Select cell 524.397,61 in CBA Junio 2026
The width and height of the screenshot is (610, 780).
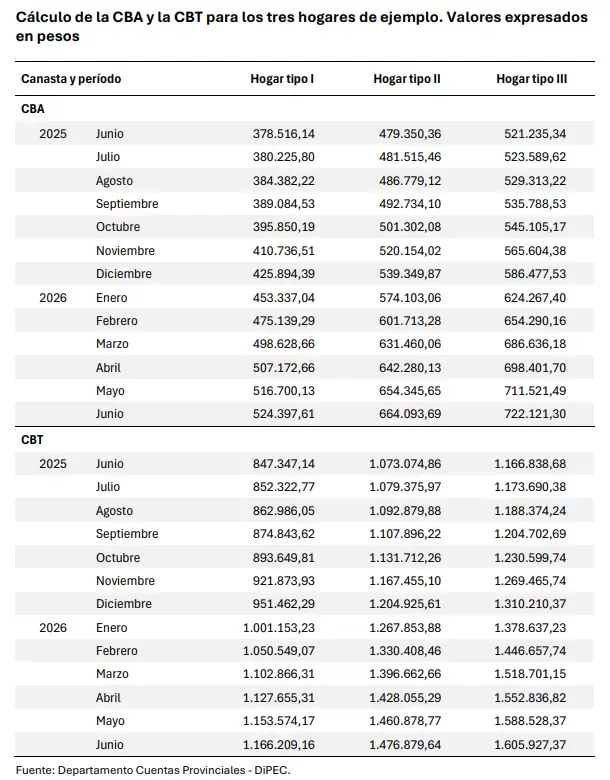[x=284, y=414]
